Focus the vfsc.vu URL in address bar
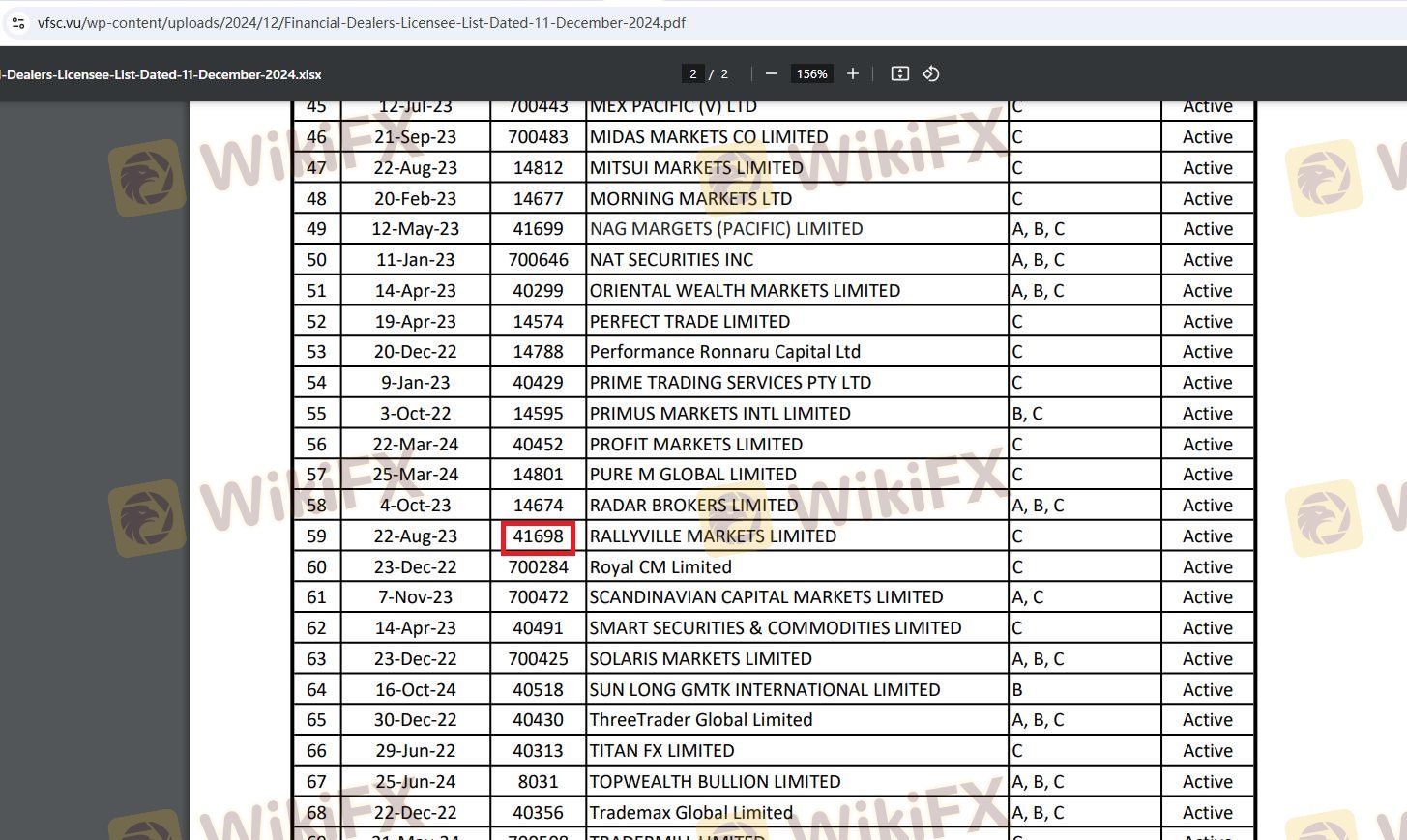Viewport: 1407px width, 840px height. [362, 23]
